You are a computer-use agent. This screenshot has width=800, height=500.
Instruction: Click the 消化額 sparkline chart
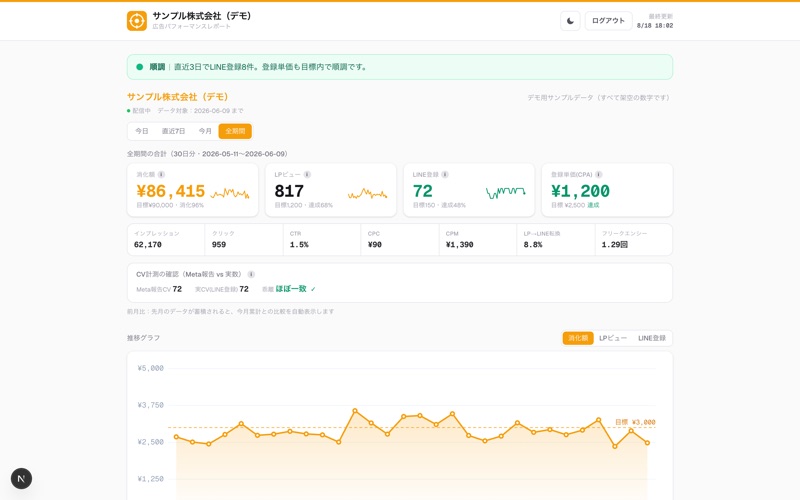[x=230, y=193]
